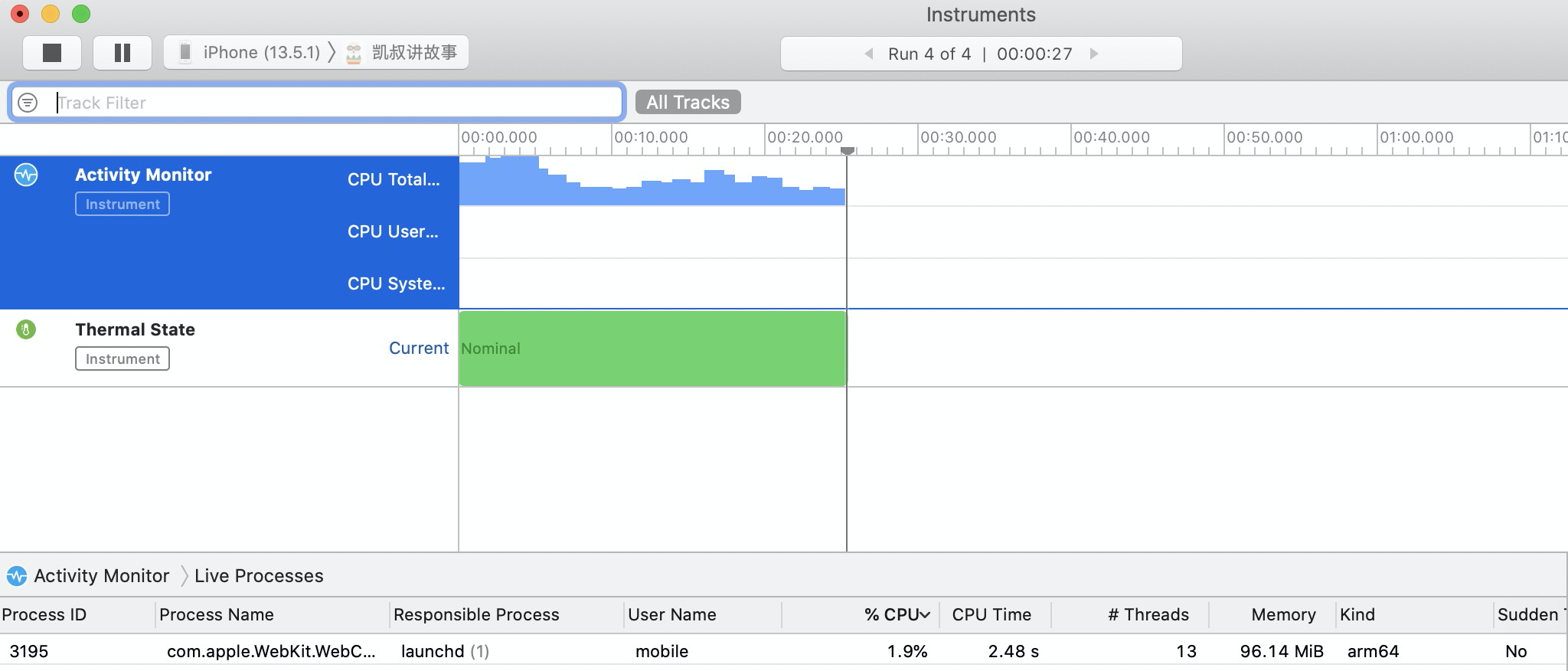Select the CPU Total lane label
The width and height of the screenshot is (1568, 671).
(x=394, y=179)
